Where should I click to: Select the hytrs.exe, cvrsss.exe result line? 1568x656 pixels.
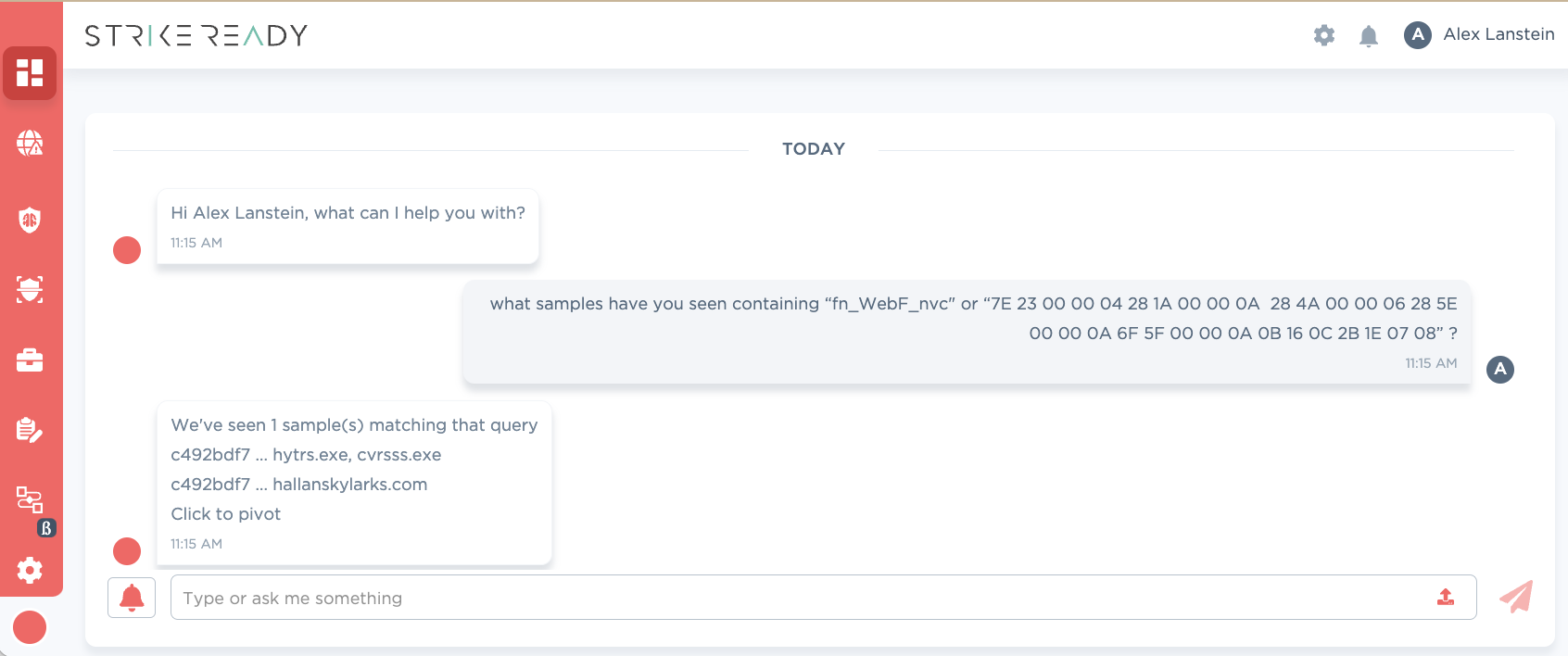tap(306, 455)
